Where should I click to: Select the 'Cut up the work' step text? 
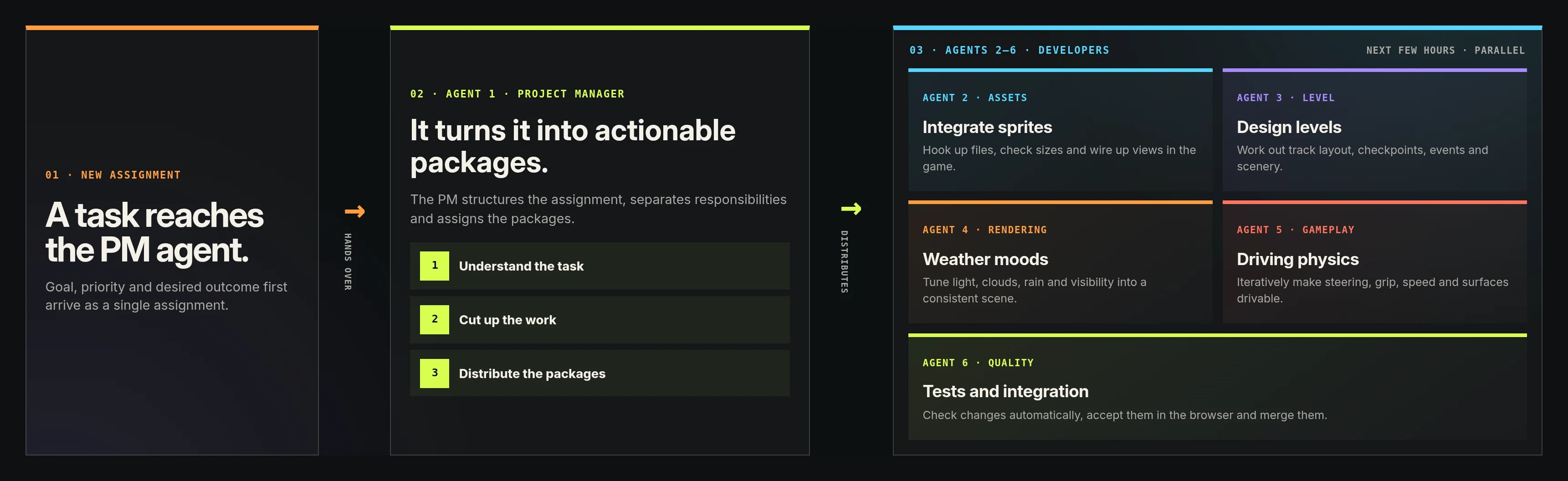tap(507, 320)
